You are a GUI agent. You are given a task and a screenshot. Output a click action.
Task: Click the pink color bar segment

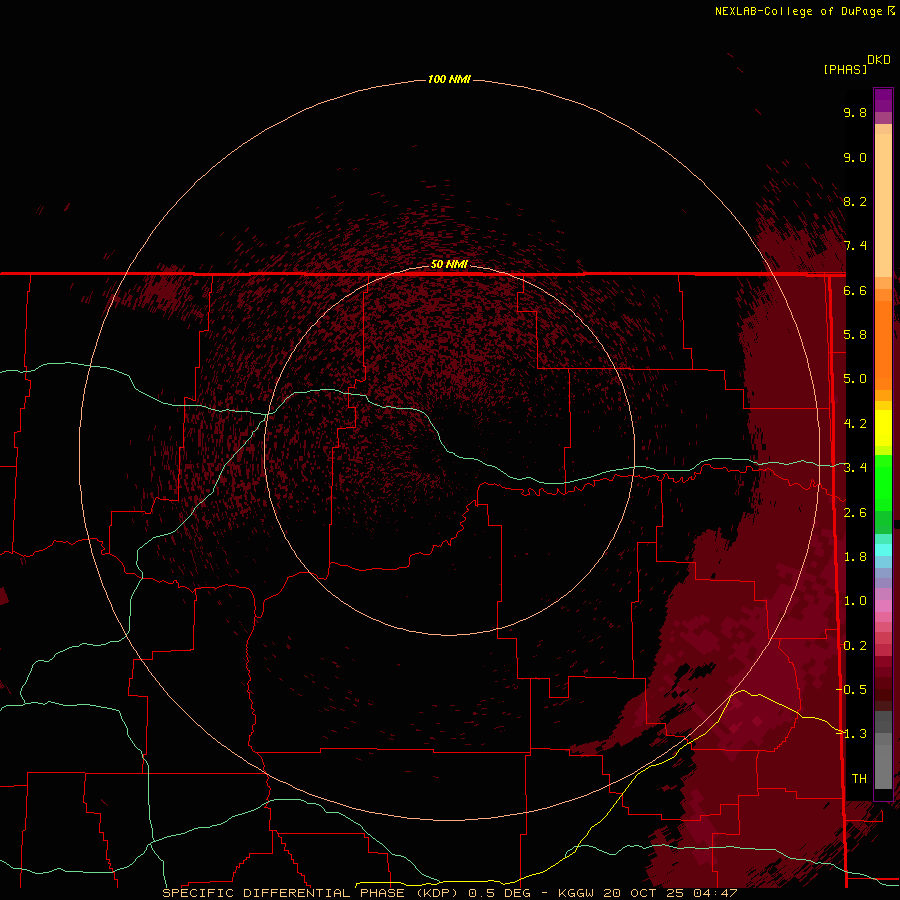[x=883, y=606]
